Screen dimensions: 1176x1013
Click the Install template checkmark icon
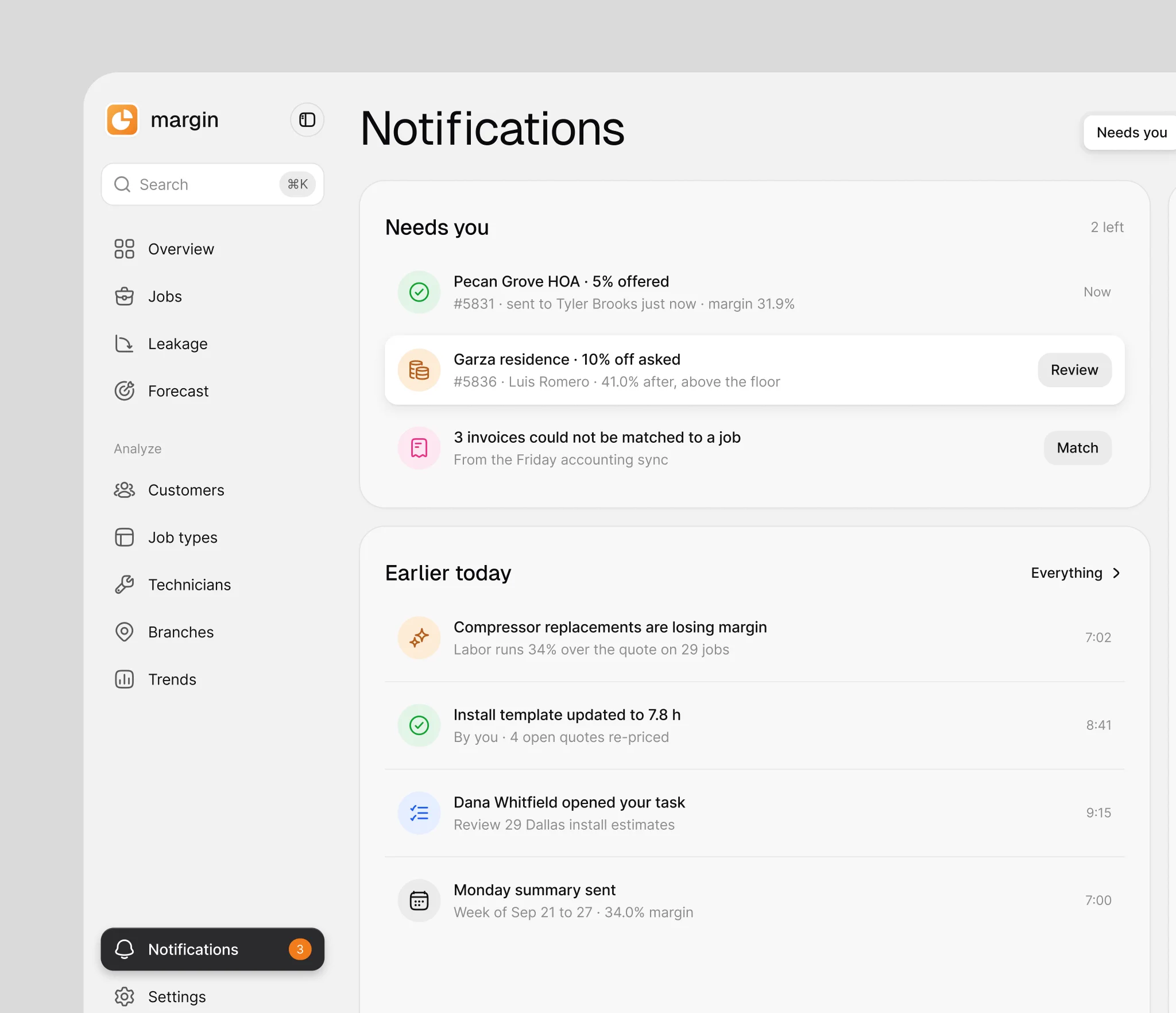(419, 725)
